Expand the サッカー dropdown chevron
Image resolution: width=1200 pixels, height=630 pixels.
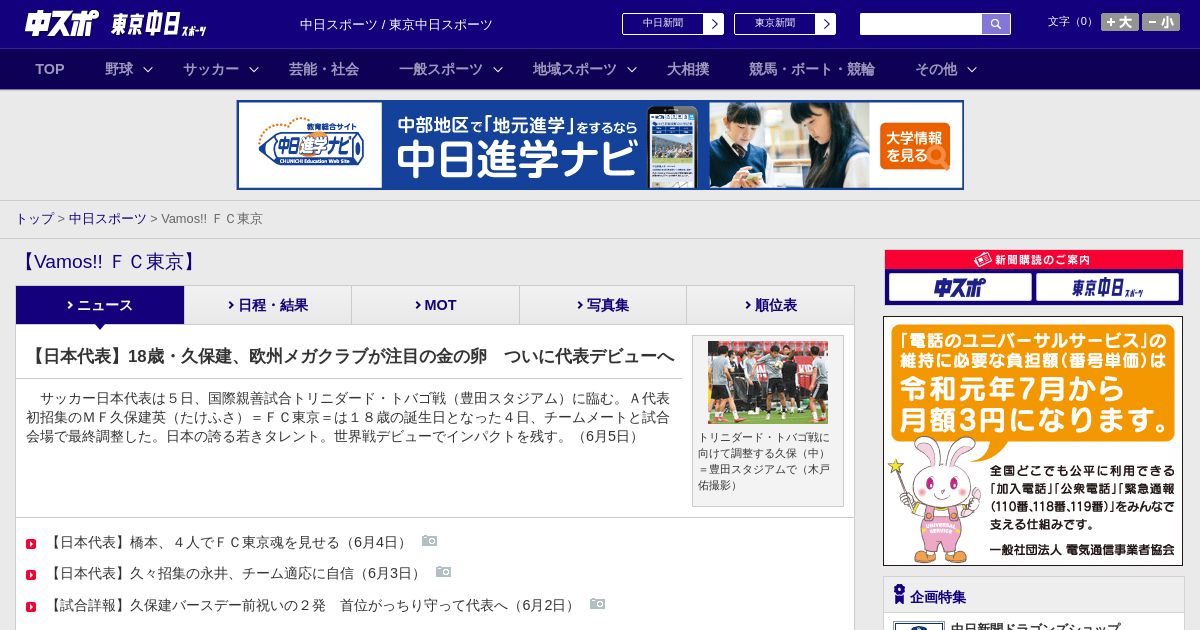click(x=254, y=69)
